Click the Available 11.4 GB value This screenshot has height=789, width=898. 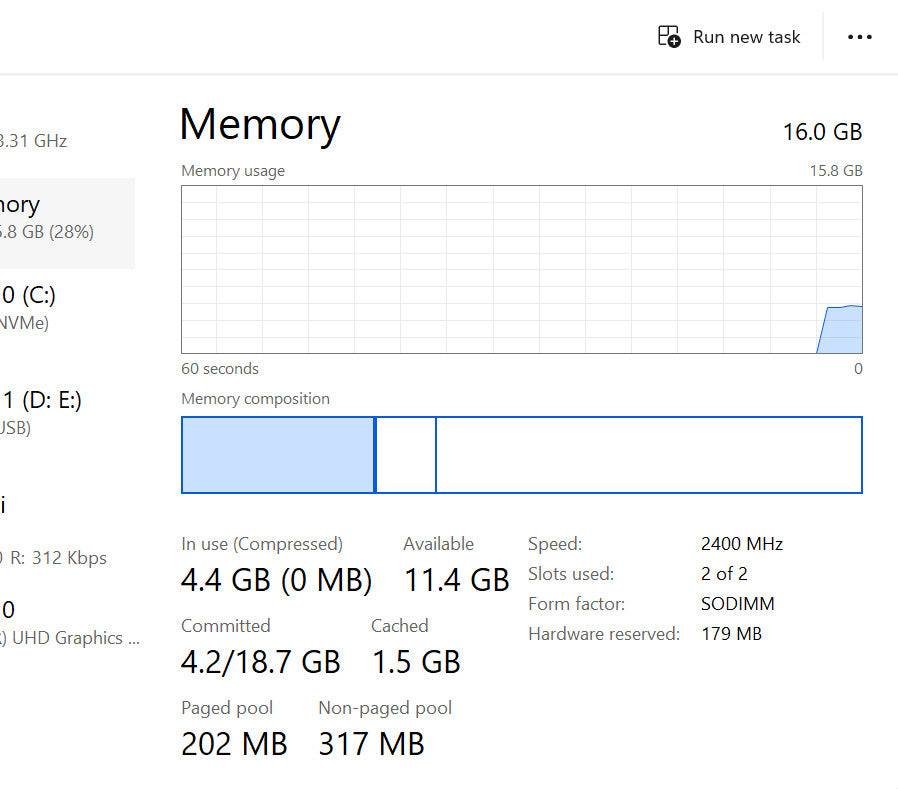[x=456, y=579]
